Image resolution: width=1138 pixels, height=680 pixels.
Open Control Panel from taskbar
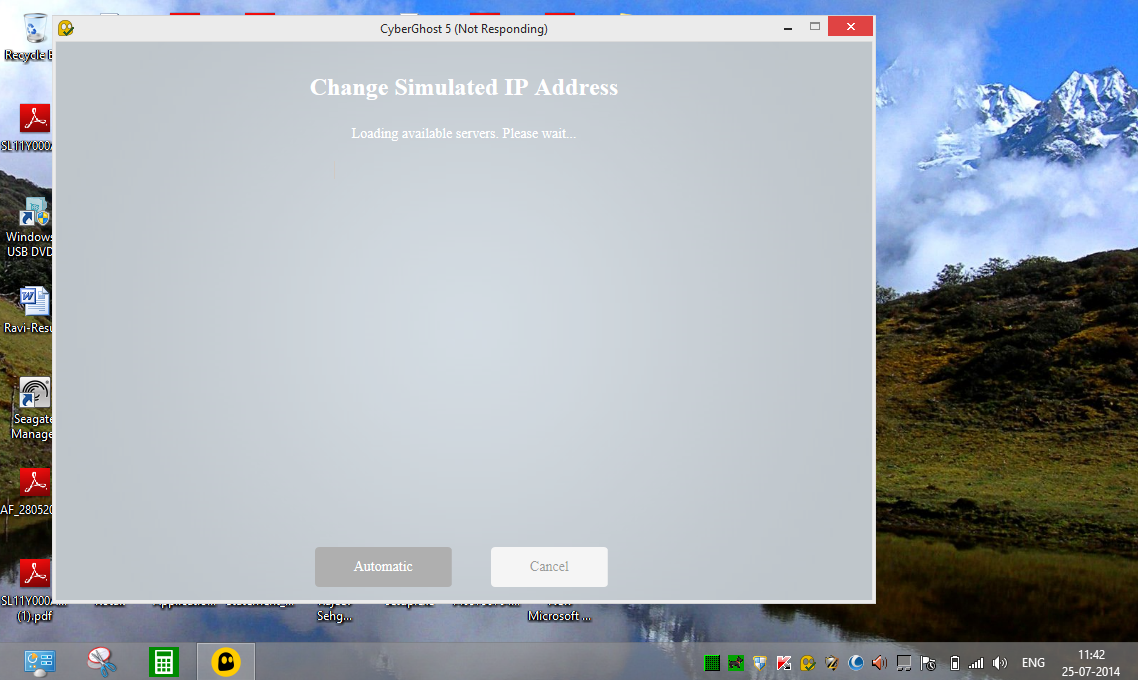pyautogui.click(x=39, y=662)
